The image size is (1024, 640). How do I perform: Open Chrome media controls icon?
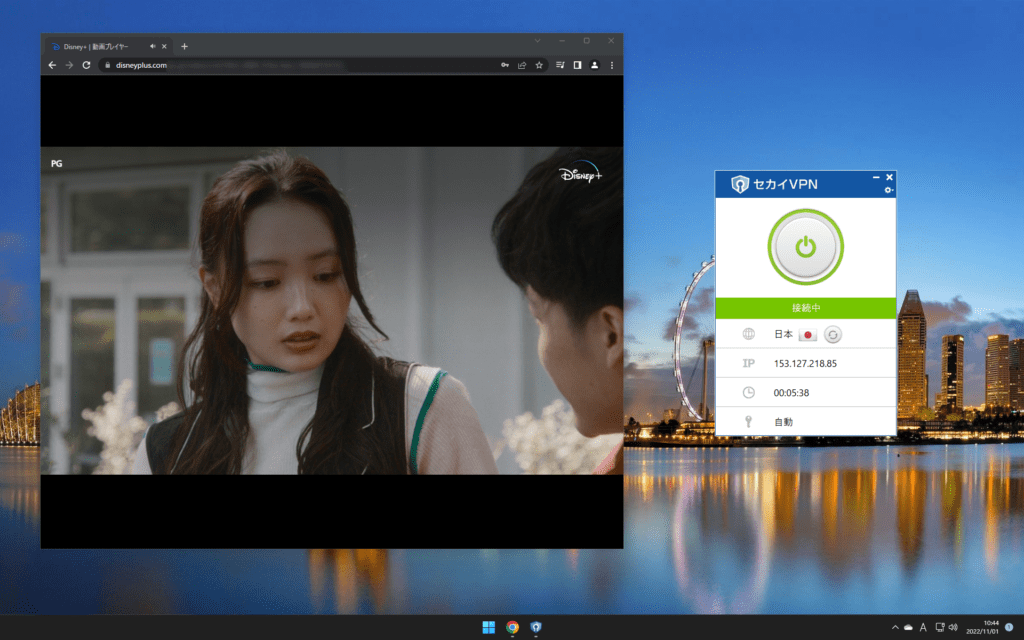point(560,65)
